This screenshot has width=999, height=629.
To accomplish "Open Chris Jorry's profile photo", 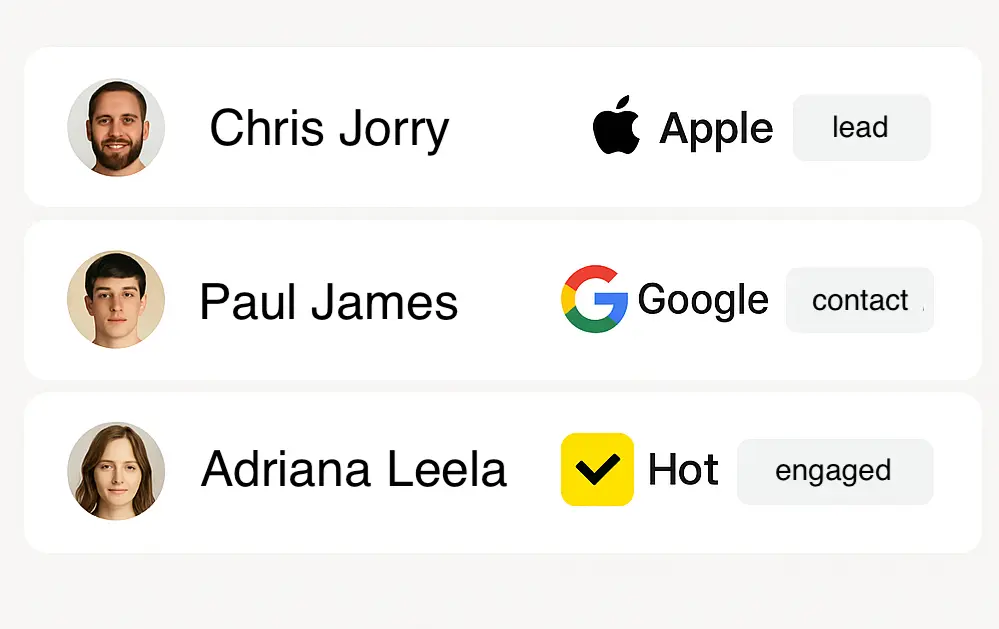I will coord(116,128).
